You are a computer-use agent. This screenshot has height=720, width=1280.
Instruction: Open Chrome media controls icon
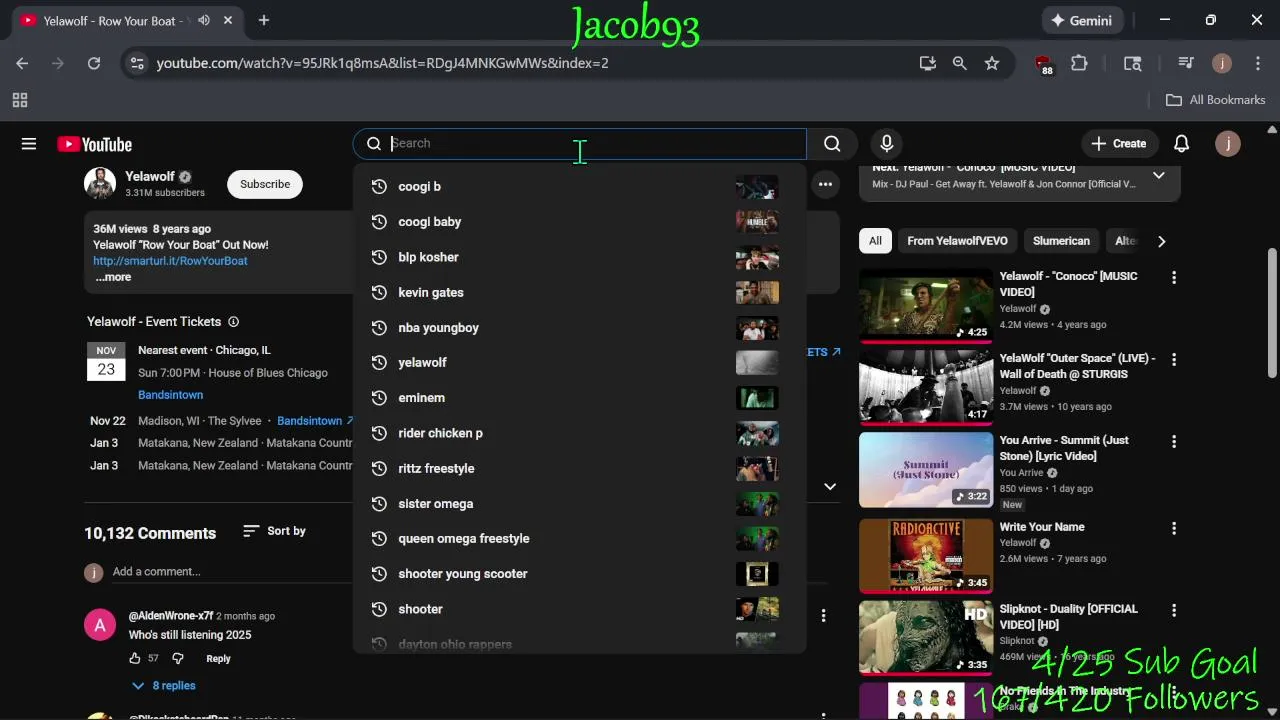click(x=1186, y=63)
